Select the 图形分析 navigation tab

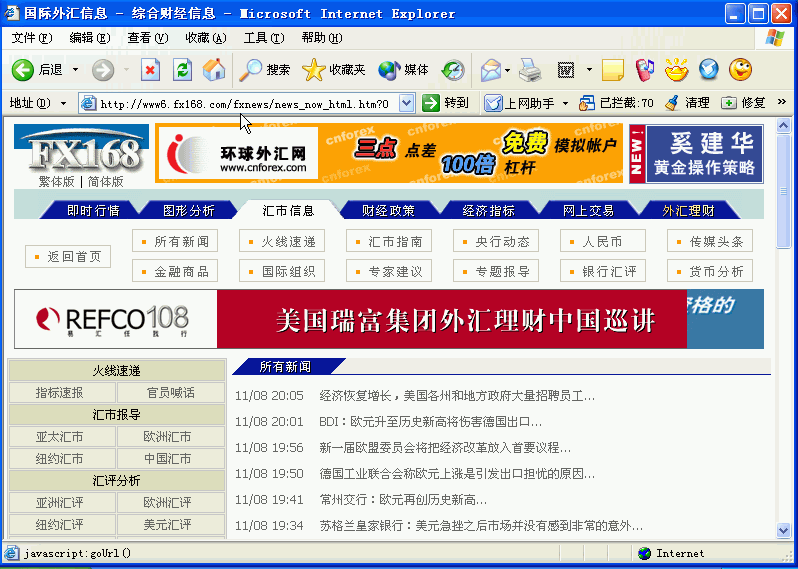189,210
